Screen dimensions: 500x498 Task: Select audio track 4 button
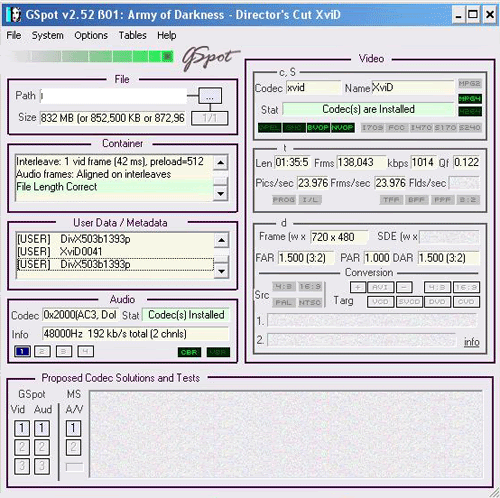85,351
